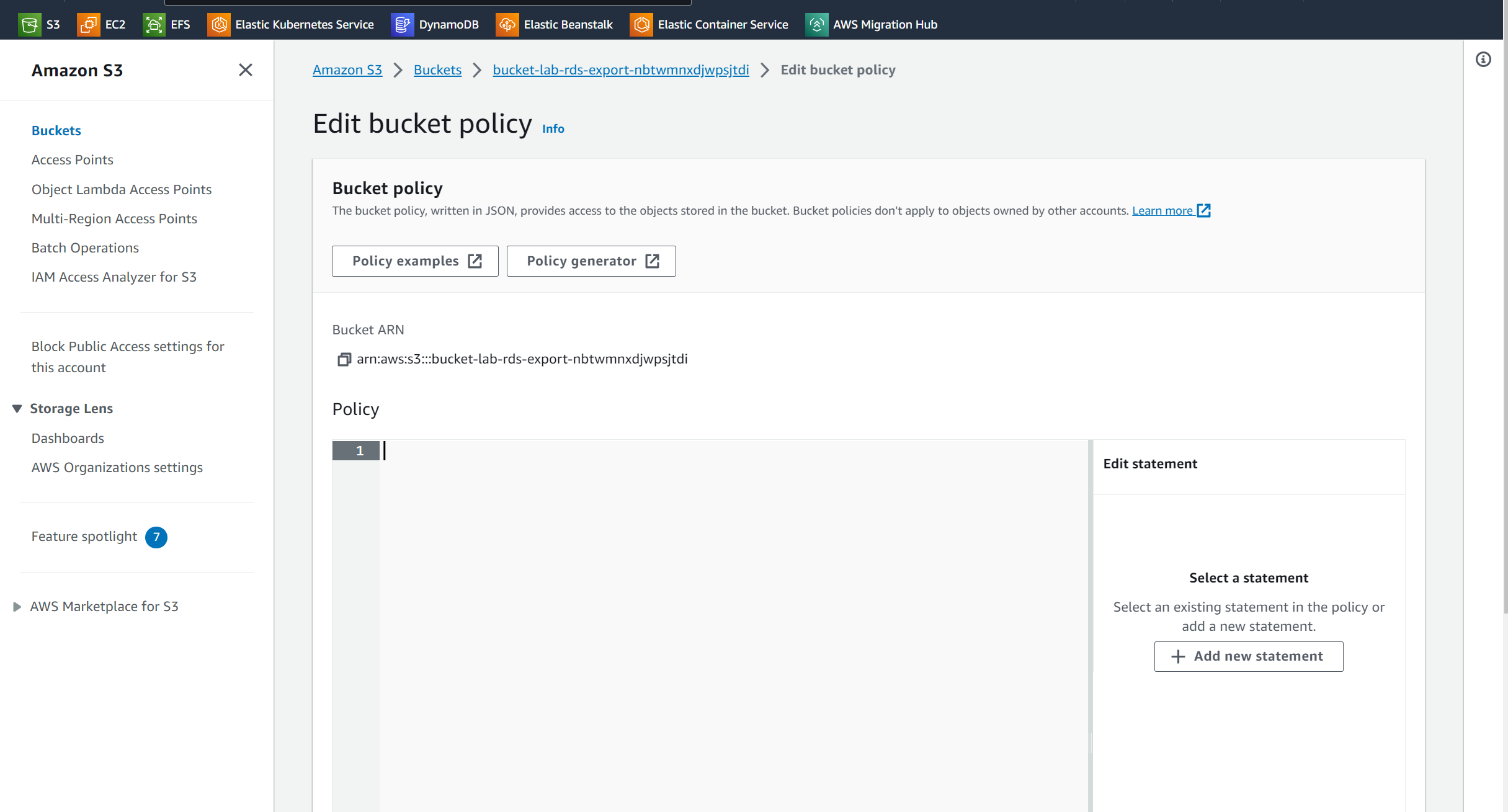Open the feature spotlight badge showing 7
This screenshot has width=1508, height=812.
pos(156,537)
